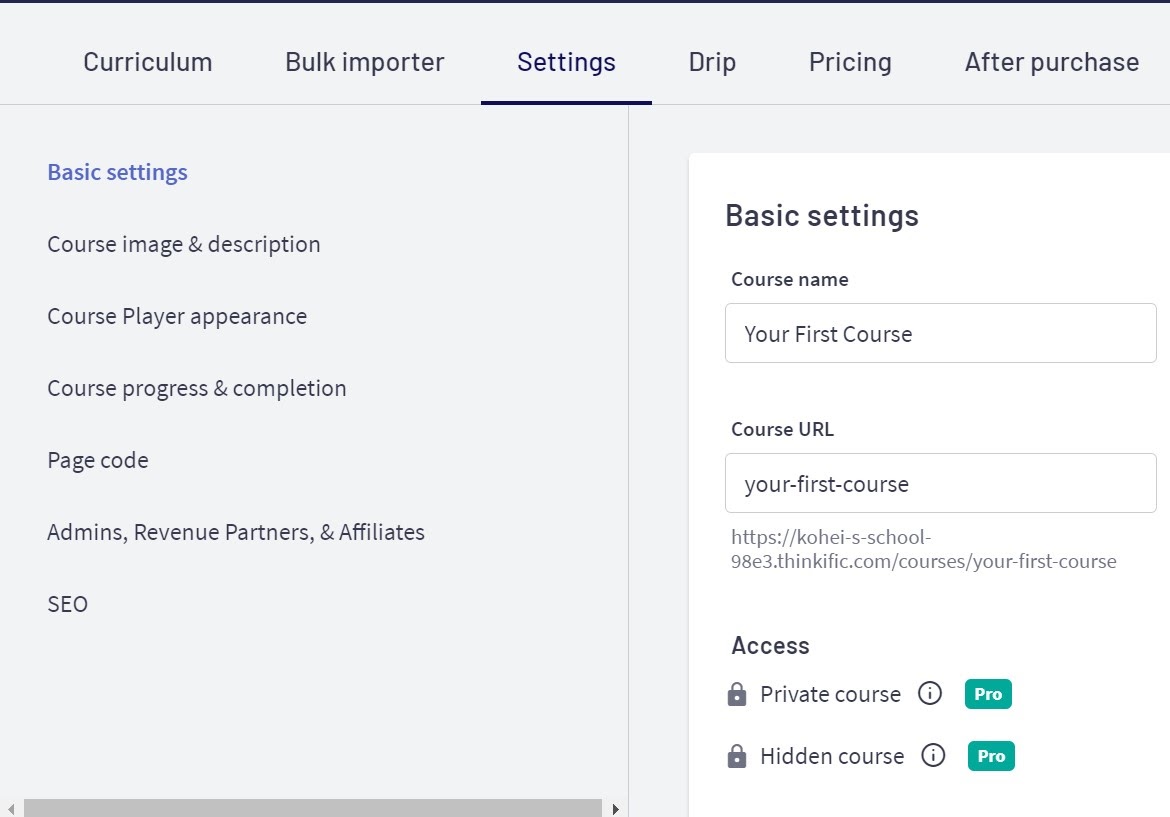Click the Private course lock icon

(x=737, y=694)
